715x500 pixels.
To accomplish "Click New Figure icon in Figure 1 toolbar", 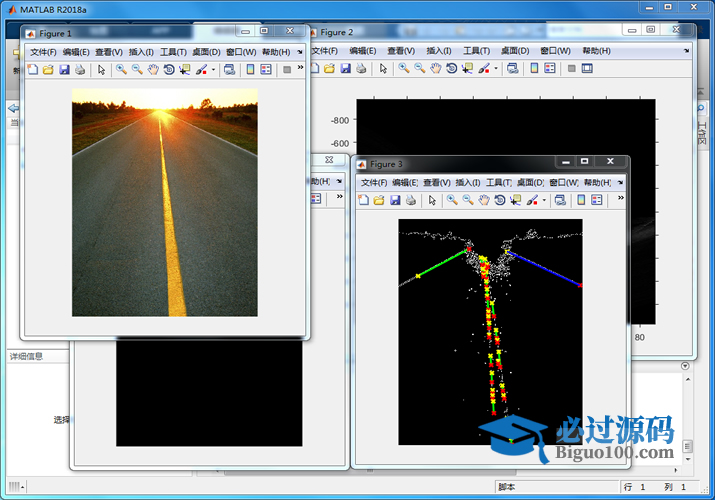I will point(33,70).
